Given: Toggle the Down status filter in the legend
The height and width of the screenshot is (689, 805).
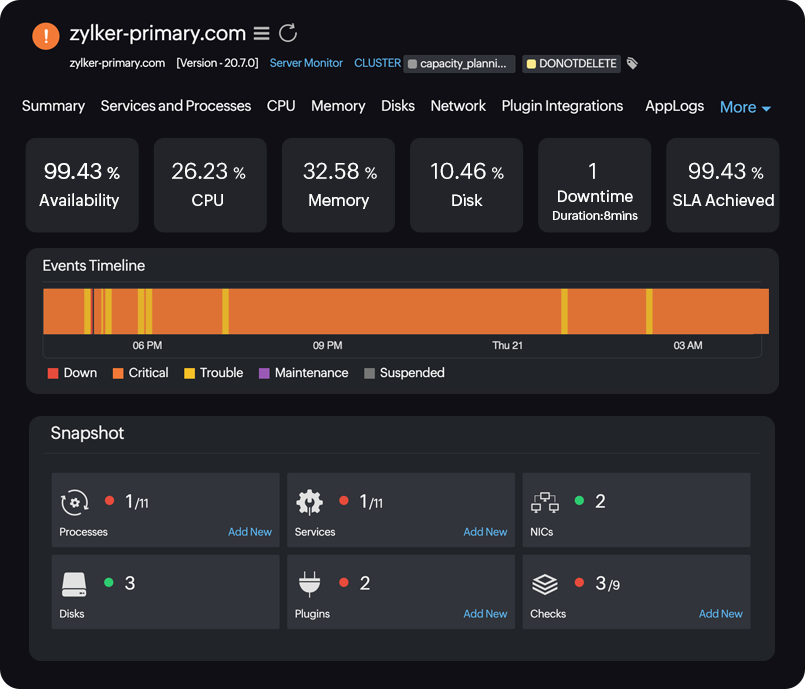Looking at the screenshot, I should point(71,373).
